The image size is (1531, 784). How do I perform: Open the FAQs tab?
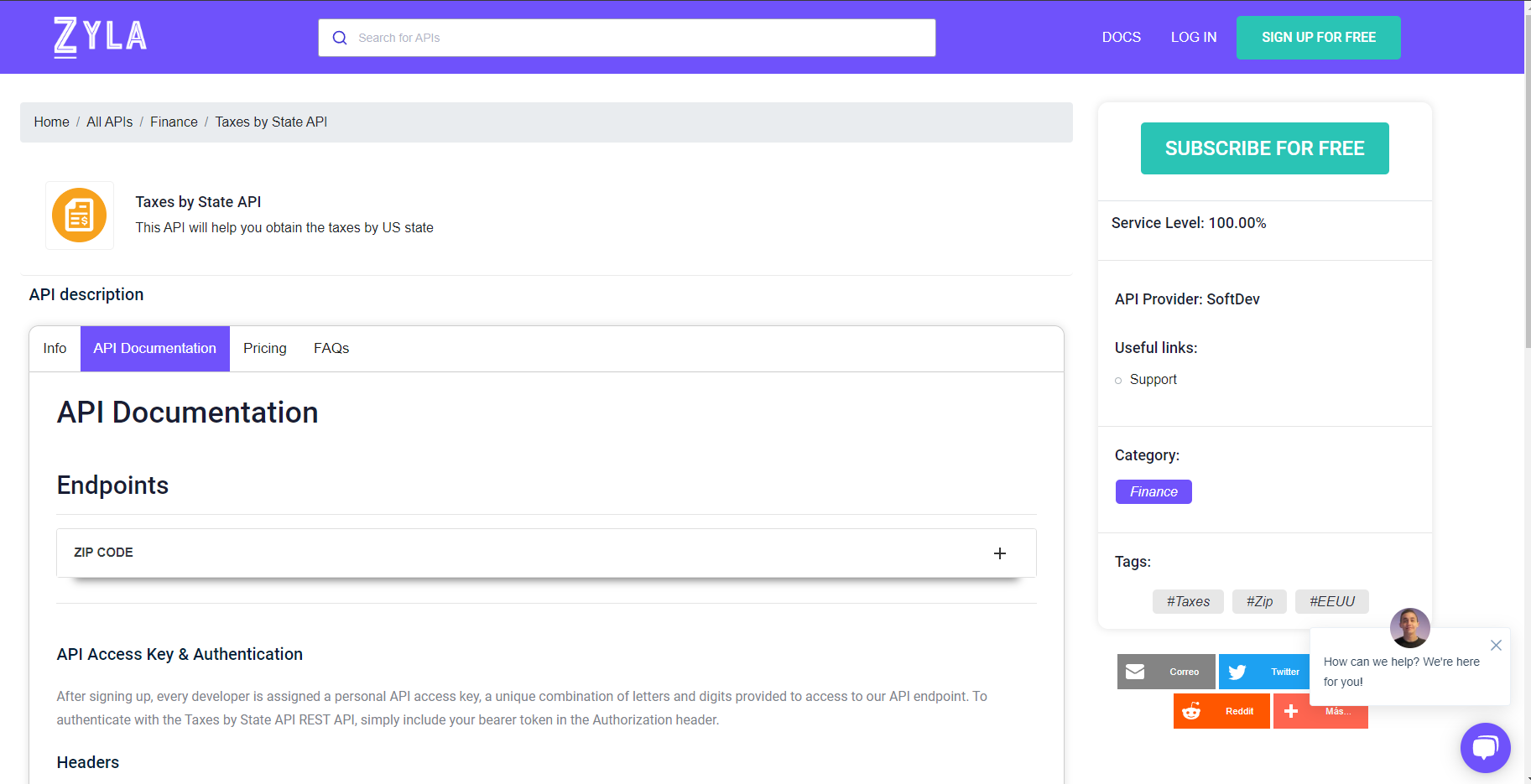coord(331,348)
